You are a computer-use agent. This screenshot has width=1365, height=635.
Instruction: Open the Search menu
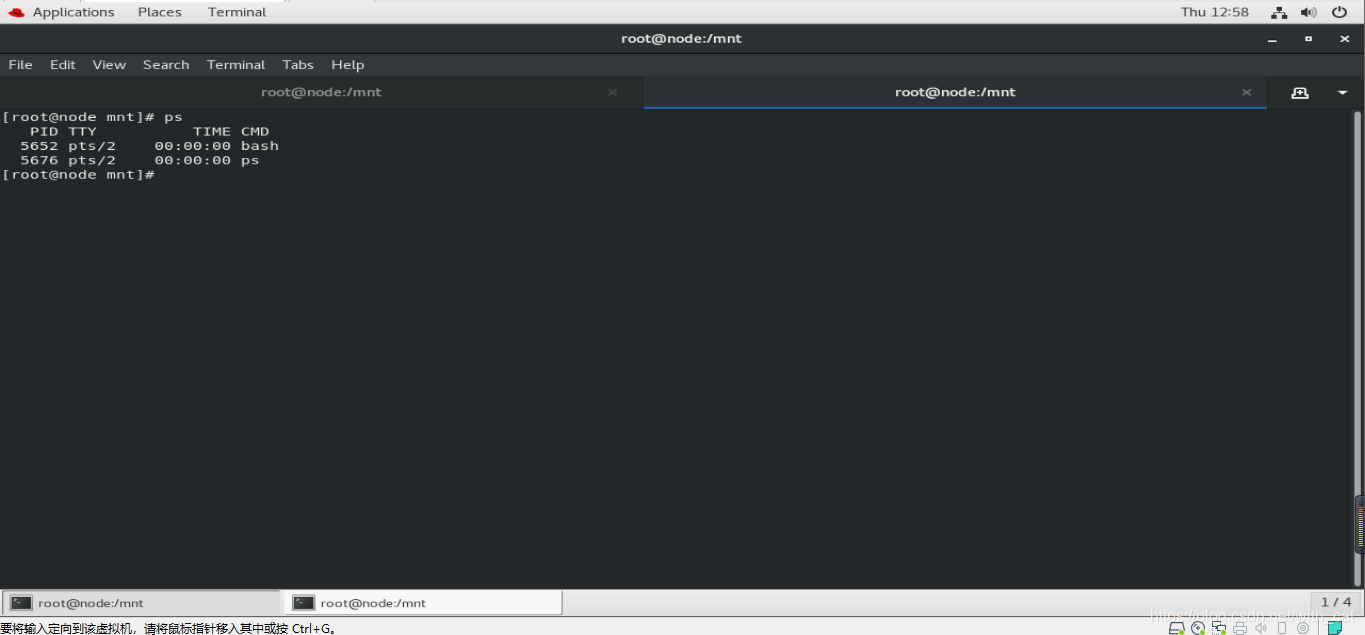tap(166, 64)
